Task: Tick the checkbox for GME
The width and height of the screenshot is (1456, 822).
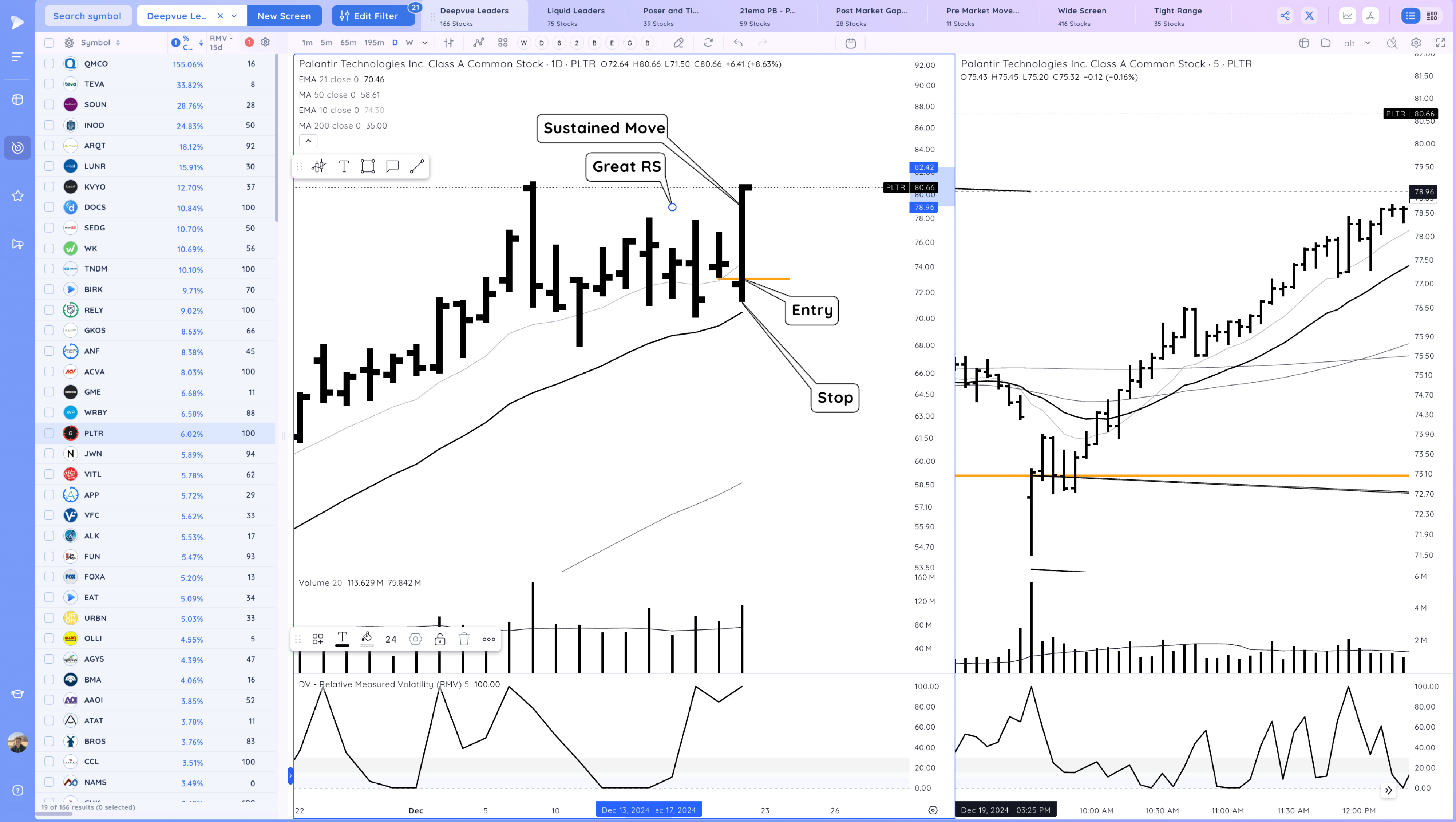Action: [x=49, y=392]
